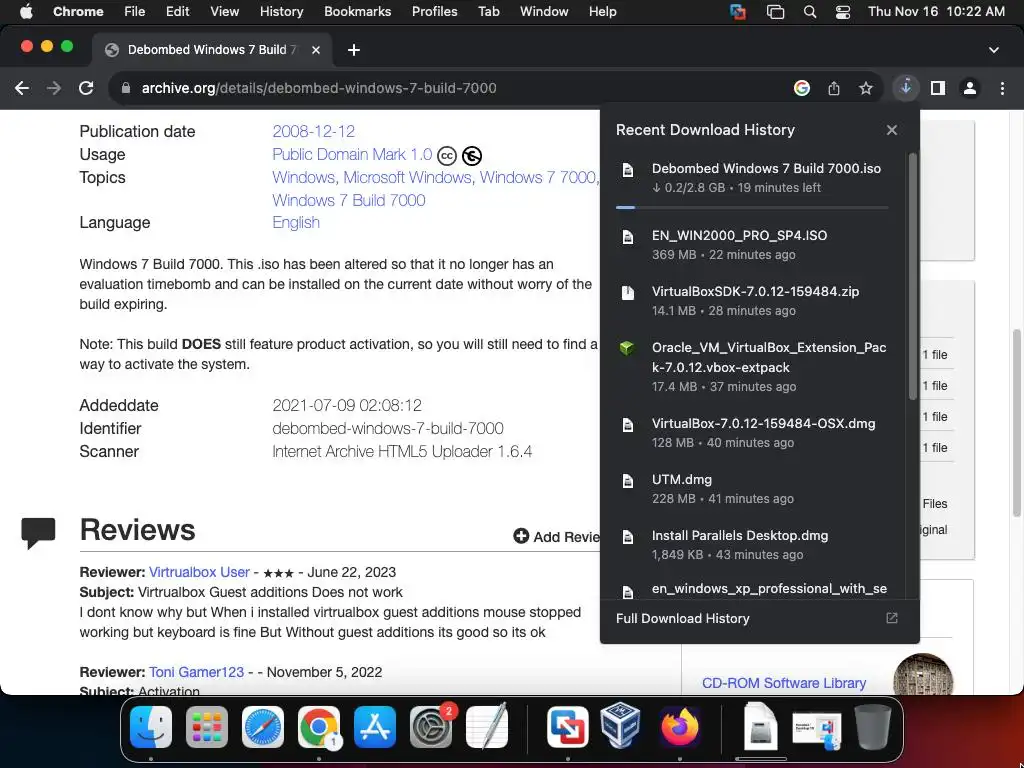Click the page vertical scrollbar

1017,423
